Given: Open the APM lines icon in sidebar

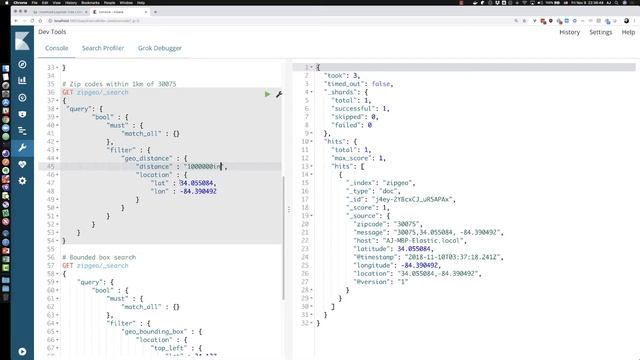Looking at the screenshot, I should (x=22, y=131).
